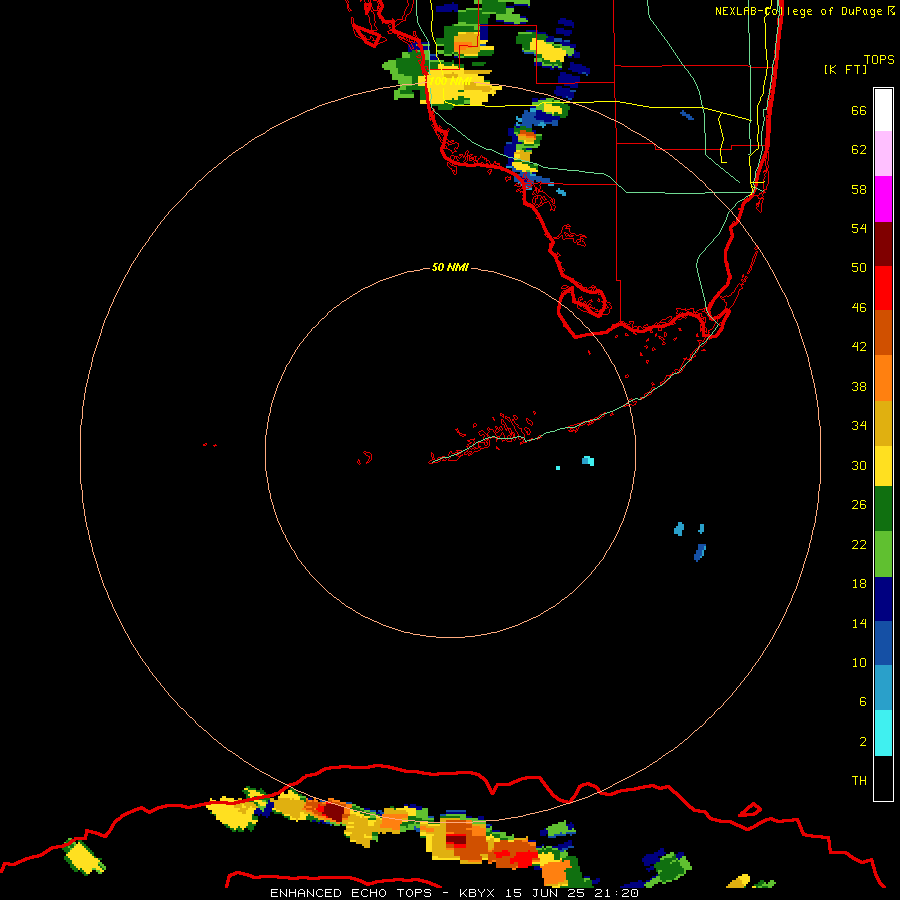
Task: Select the medium blue legend swatch
Action: (x=883, y=643)
